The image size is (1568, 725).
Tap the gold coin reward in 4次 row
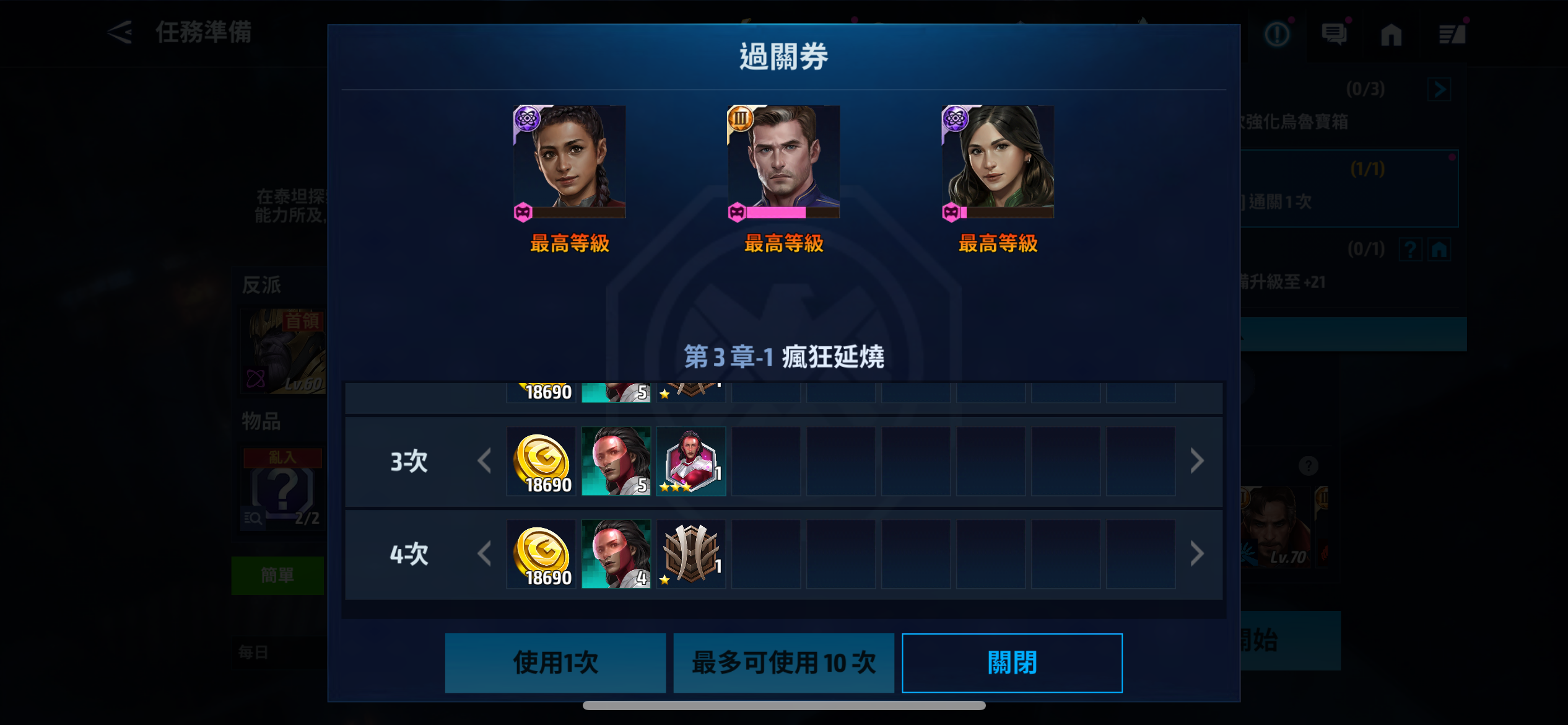(x=541, y=554)
